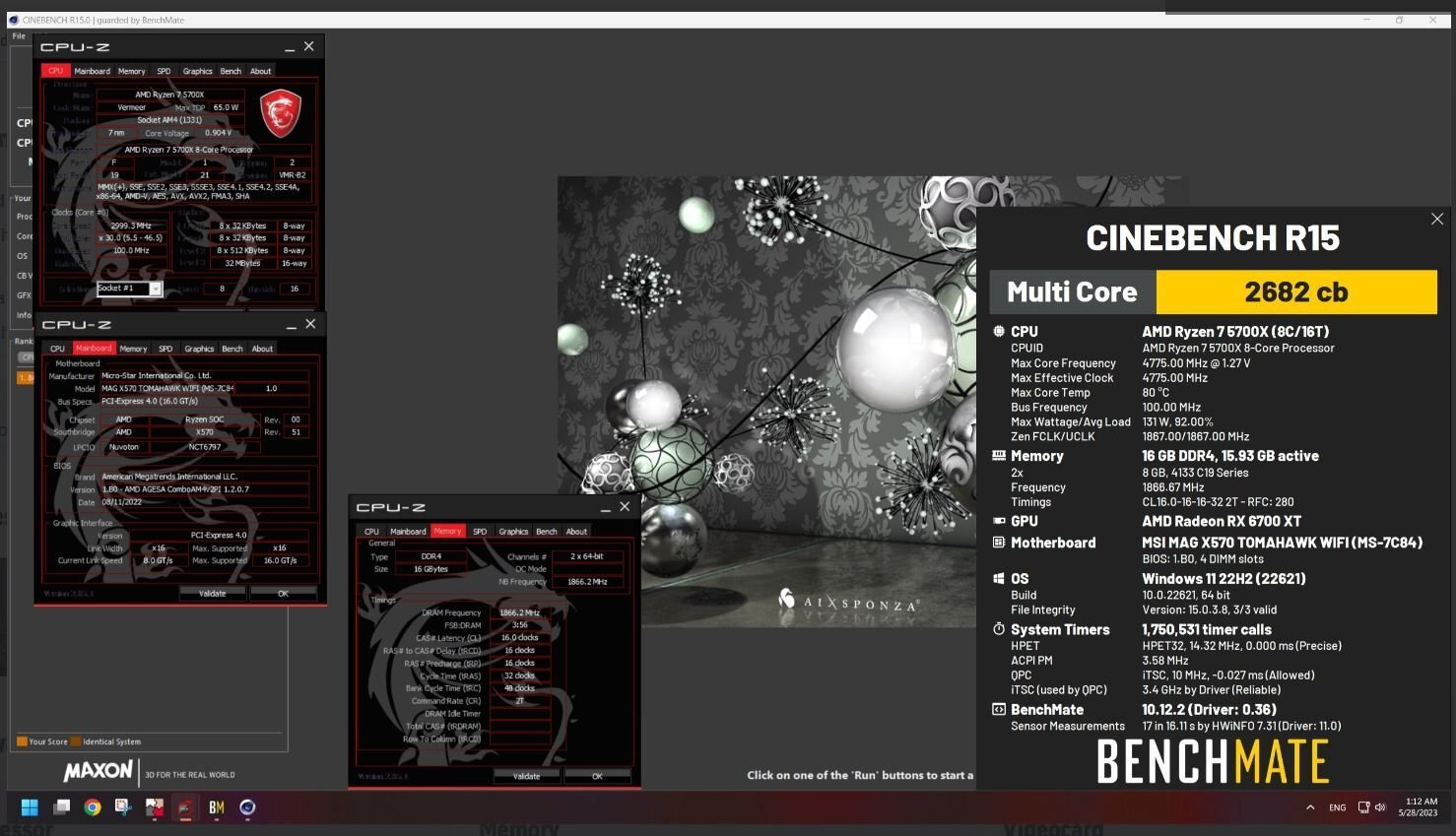Open the volume speaker tray icon
Image resolution: width=1456 pixels, height=836 pixels.
click(1379, 807)
